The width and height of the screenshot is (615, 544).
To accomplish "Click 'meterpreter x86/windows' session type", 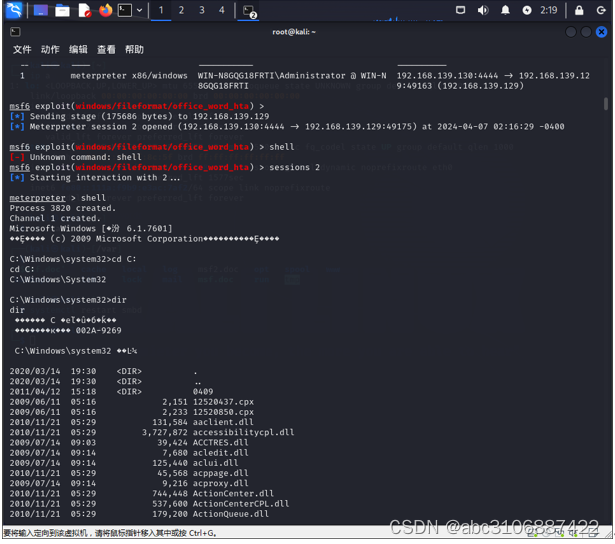I will pos(129,76).
